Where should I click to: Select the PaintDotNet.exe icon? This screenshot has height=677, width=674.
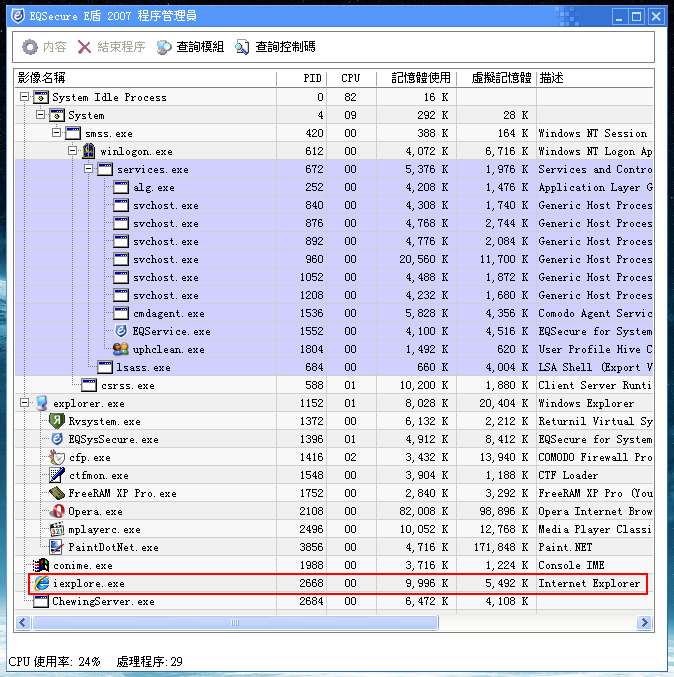click(56, 547)
